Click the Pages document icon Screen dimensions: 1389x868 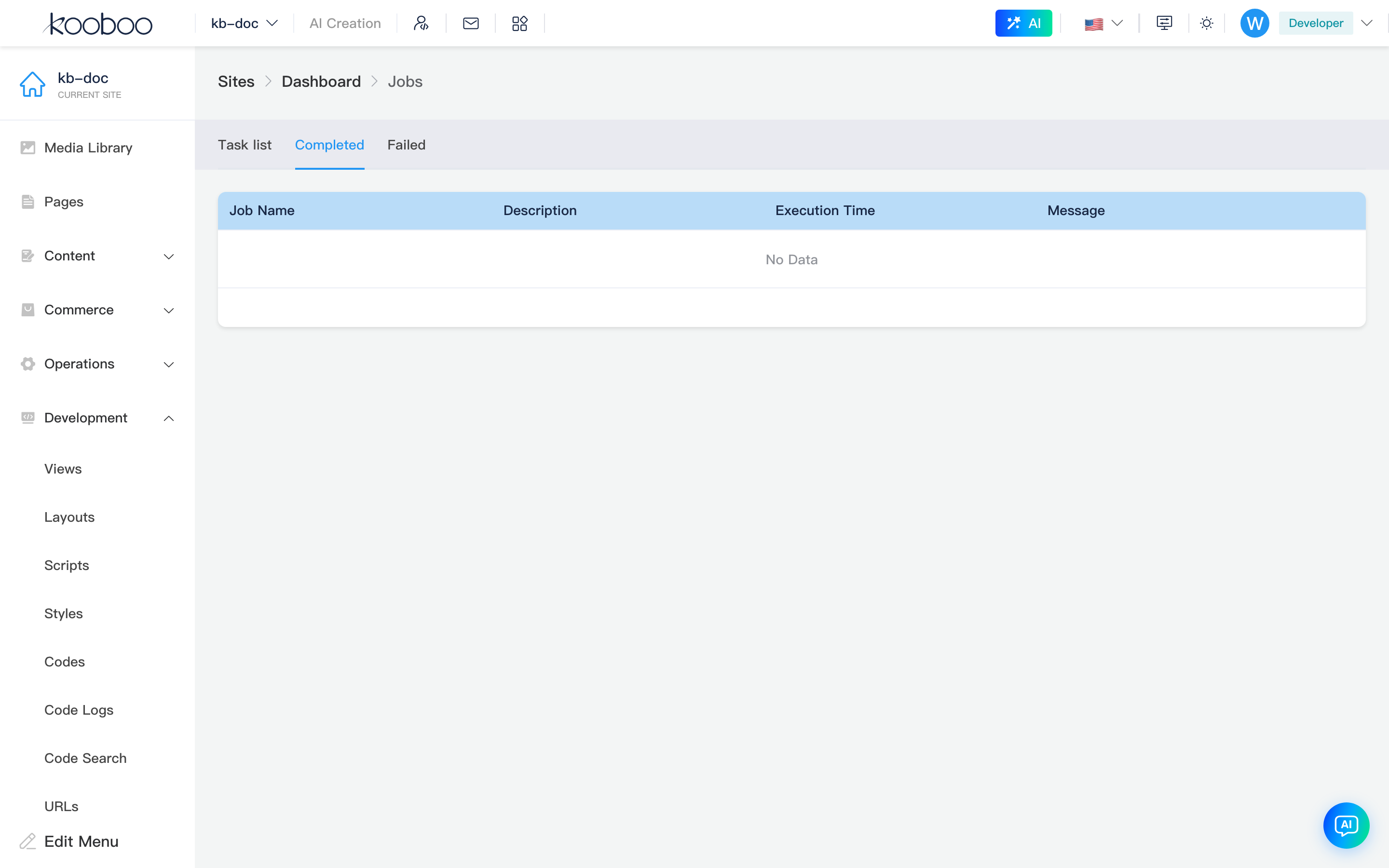click(x=27, y=202)
